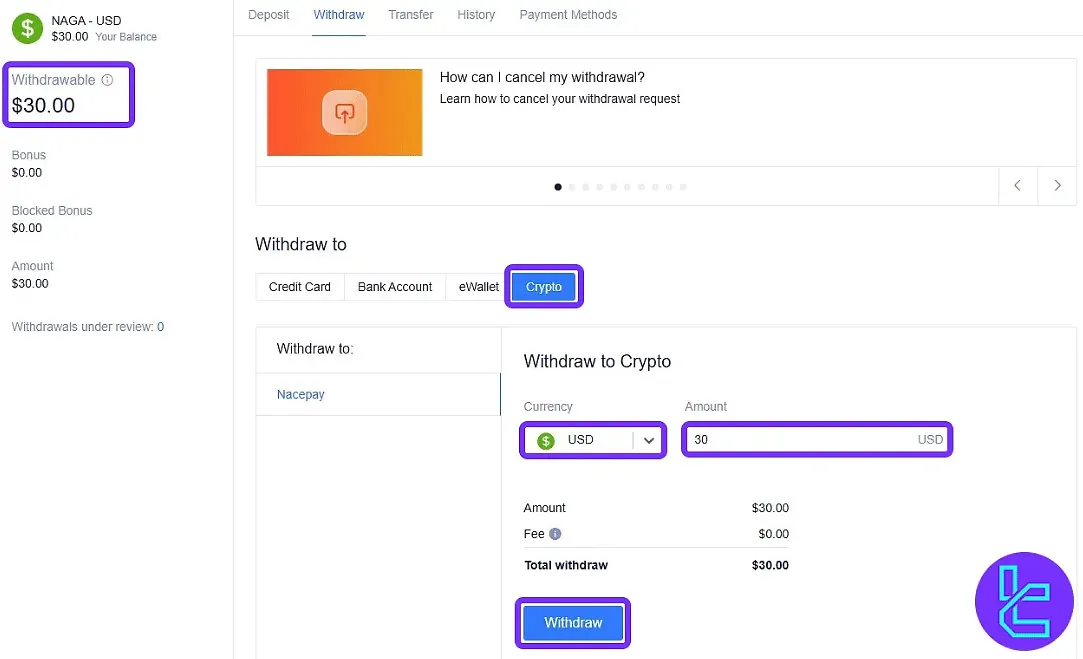
Task: Click the orange withdrawal banner icon
Action: (344, 112)
